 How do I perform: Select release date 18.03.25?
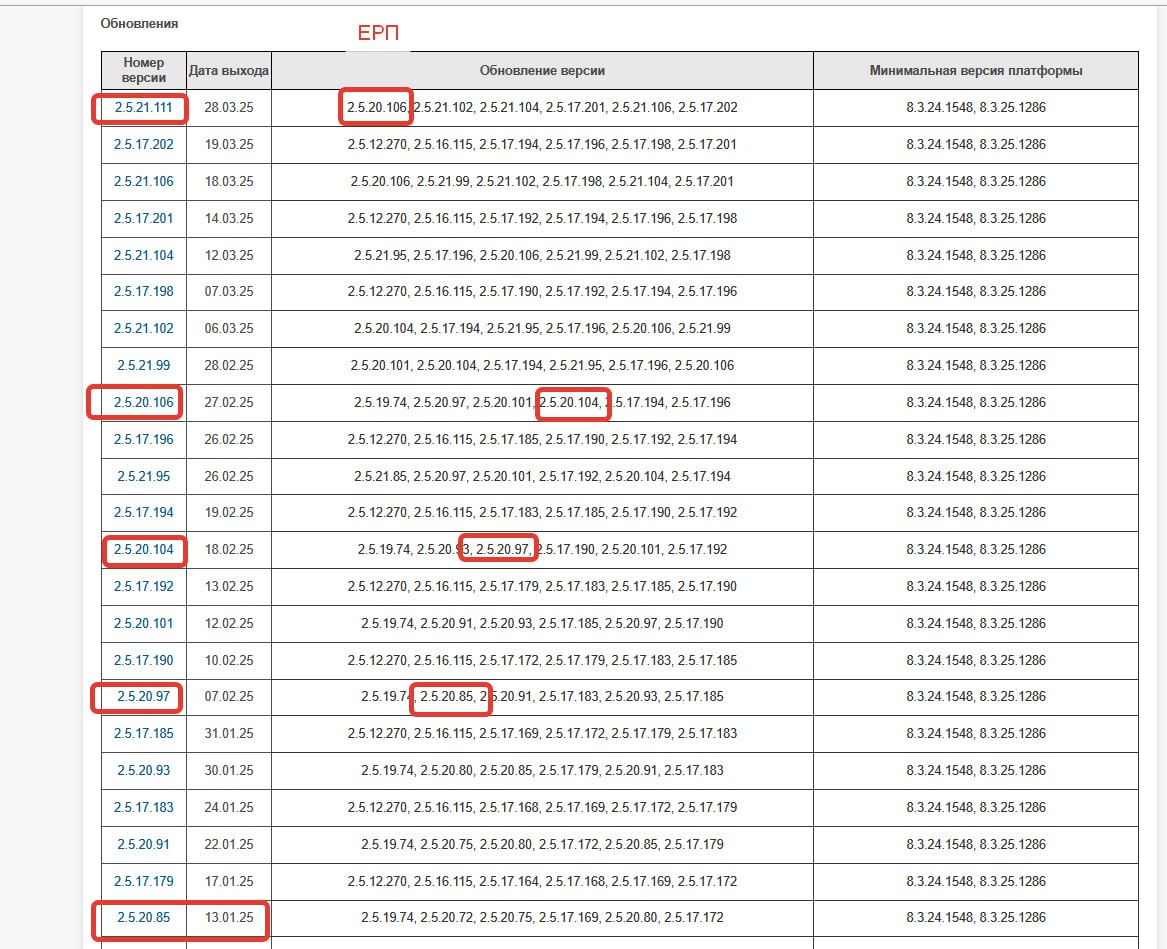point(228,182)
